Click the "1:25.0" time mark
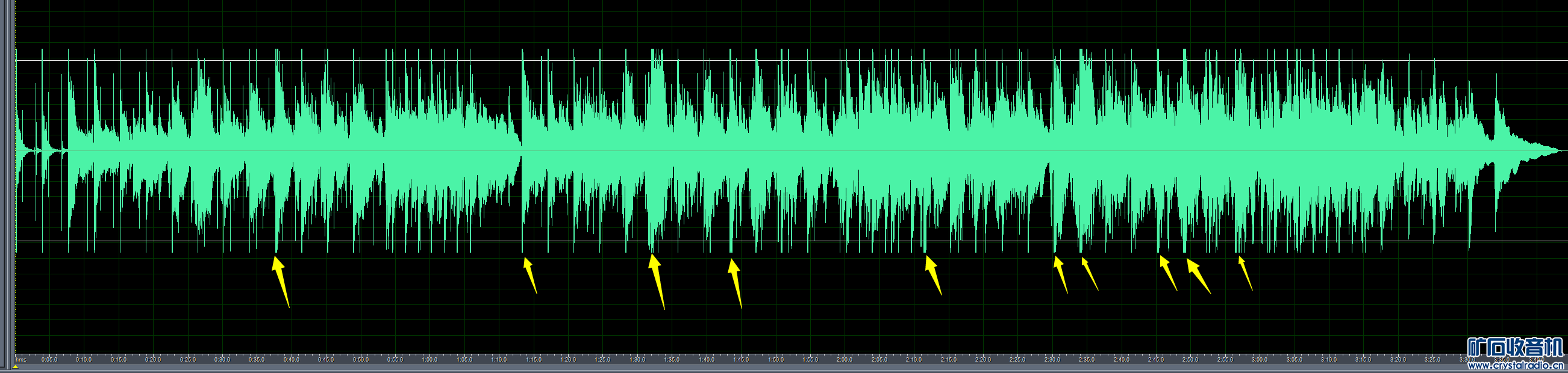This screenshot has width=1568, height=373. click(x=602, y=360)
